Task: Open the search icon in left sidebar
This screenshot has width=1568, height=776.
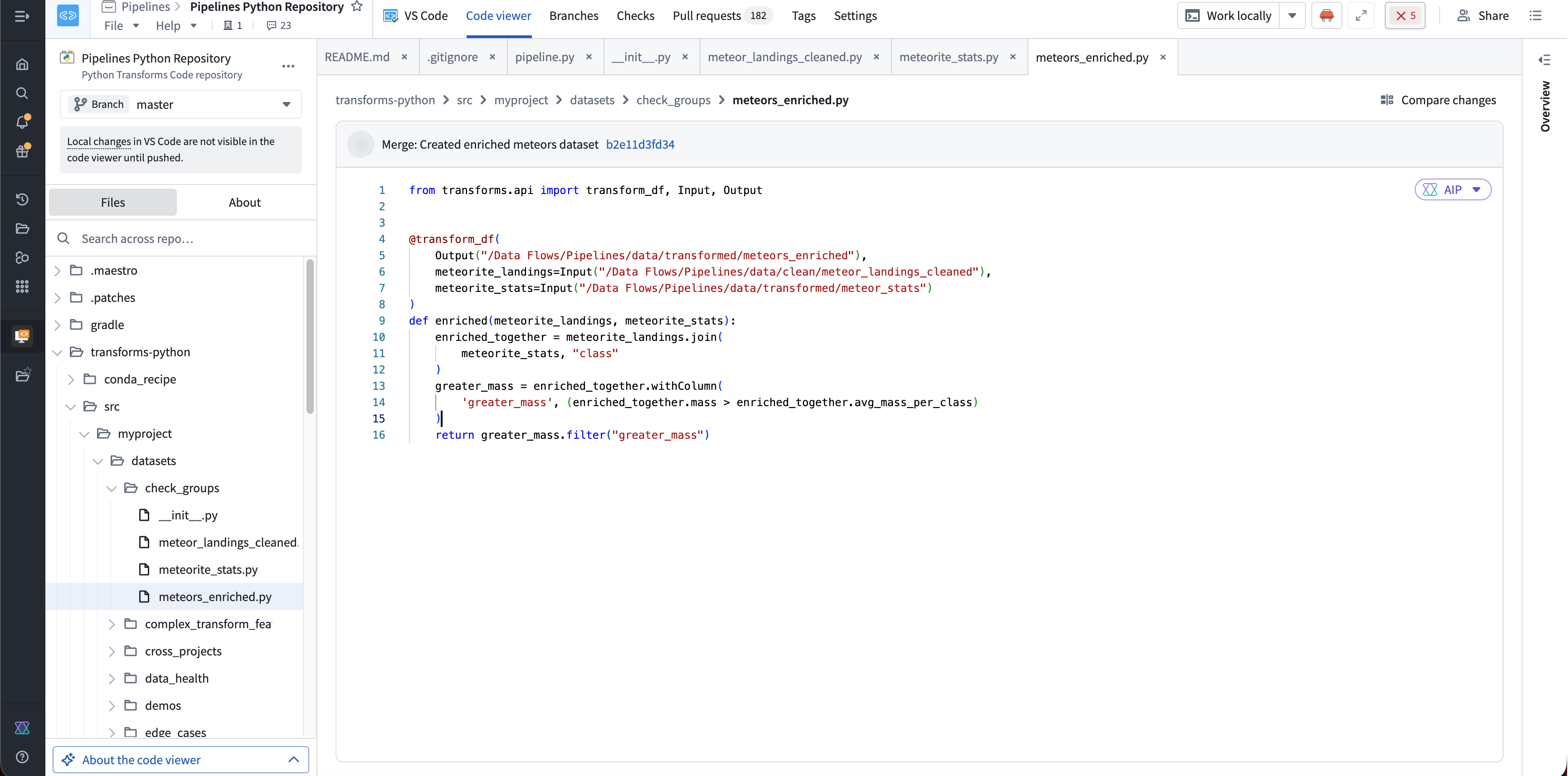Action: pos(22,93)
